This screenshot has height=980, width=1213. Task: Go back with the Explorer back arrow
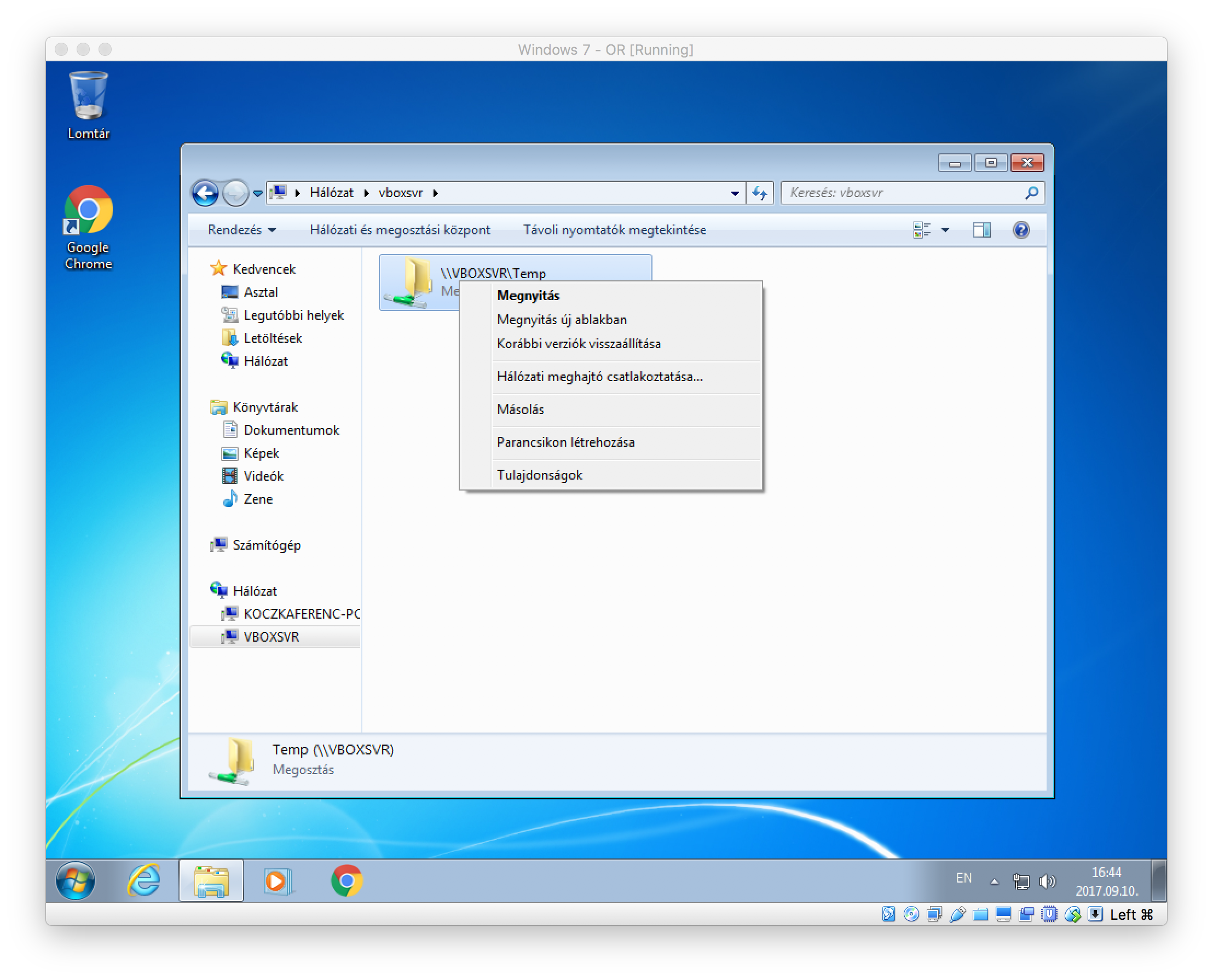point(205,194)
